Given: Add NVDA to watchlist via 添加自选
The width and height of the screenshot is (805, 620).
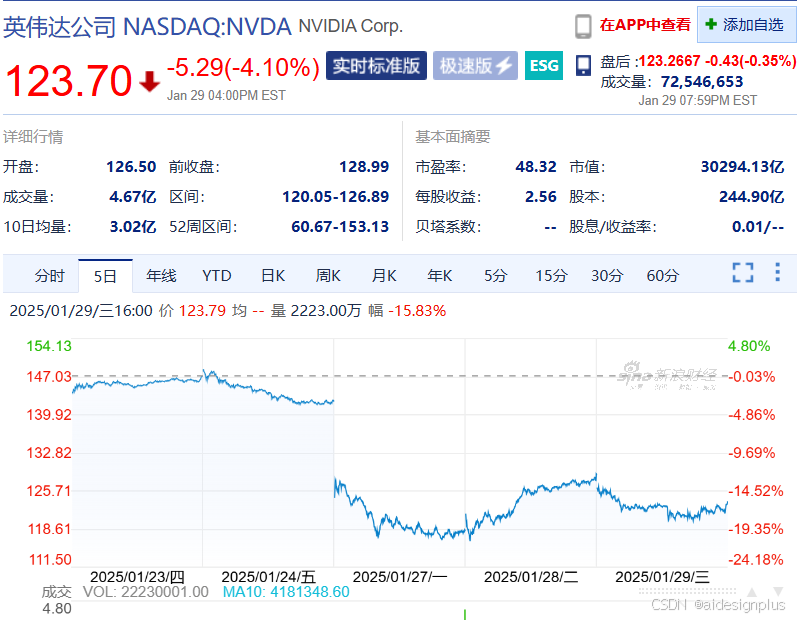Looking at the screenshot, I should (x=746, y=25).
